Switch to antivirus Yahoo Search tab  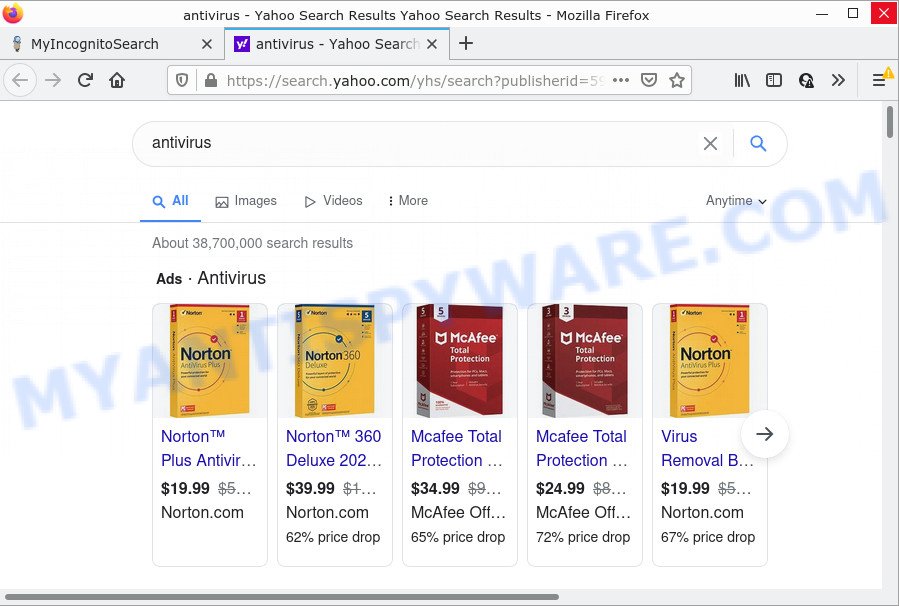337,44
